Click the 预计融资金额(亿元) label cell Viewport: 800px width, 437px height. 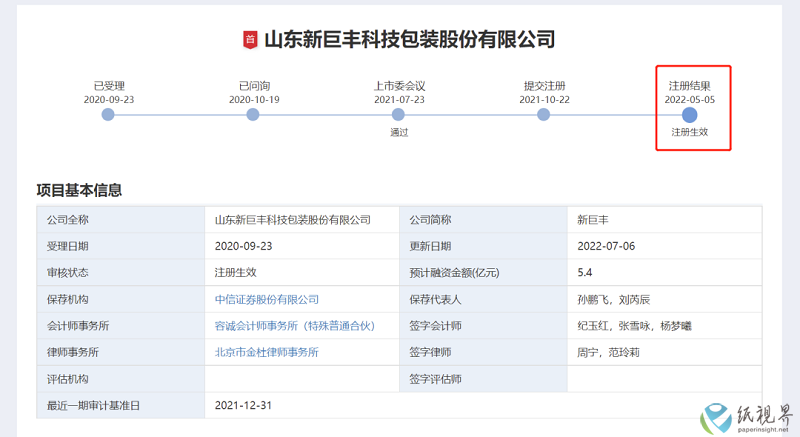483,273
